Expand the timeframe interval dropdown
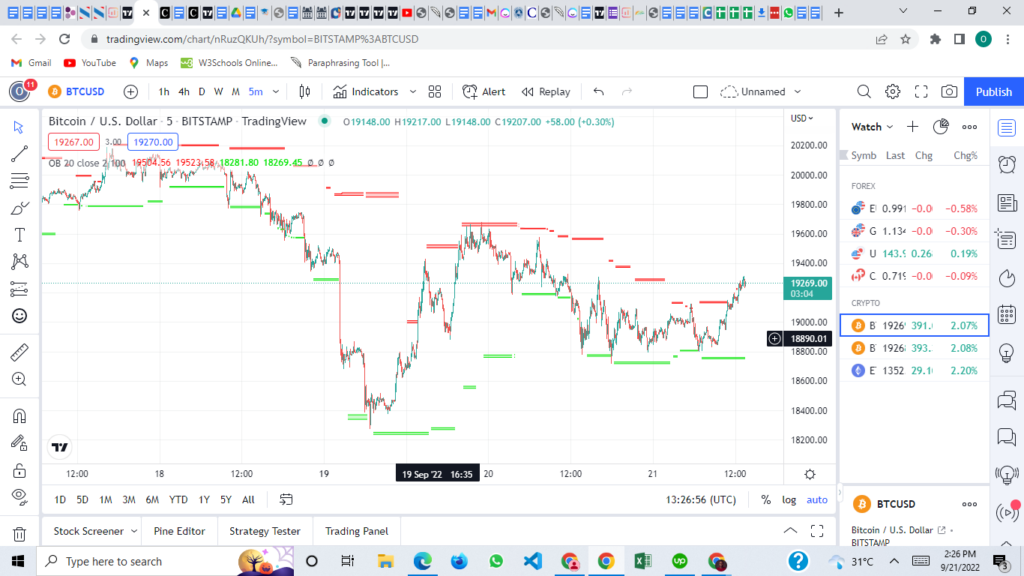Viewport: 1024px width, 576px height. point(276,92)
